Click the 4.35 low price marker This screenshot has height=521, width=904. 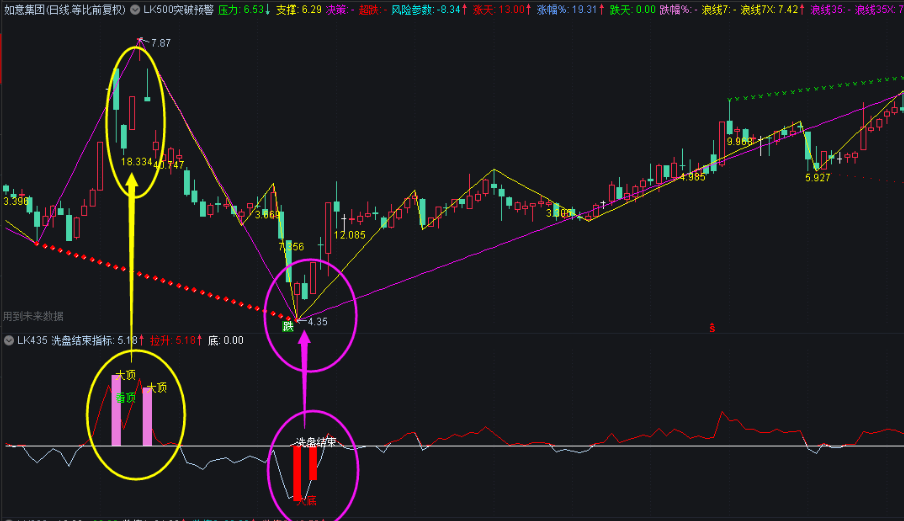(x=318, y=322)
